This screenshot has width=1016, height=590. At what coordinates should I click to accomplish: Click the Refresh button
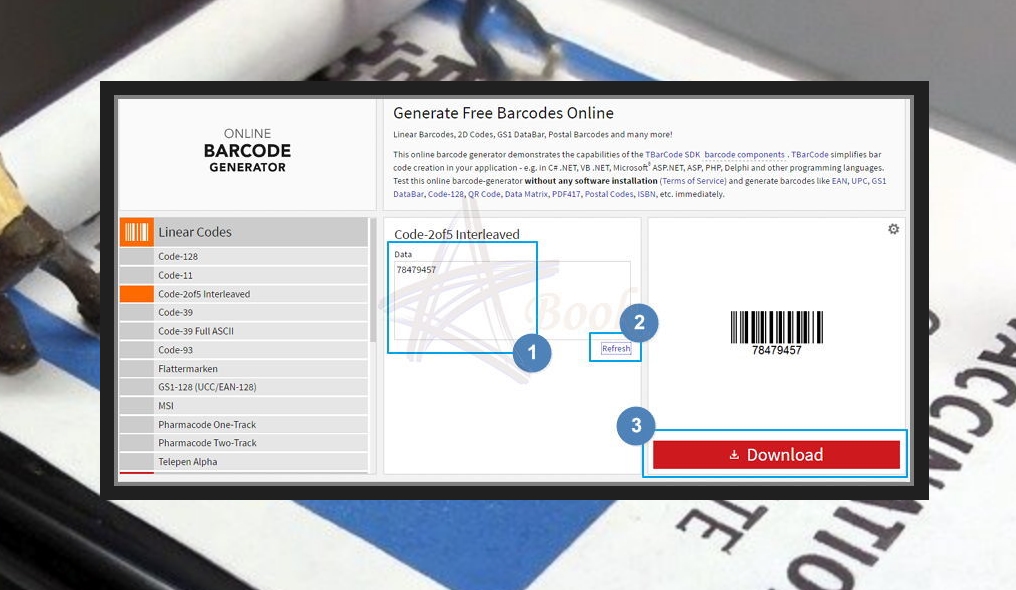tap(616, 348)
